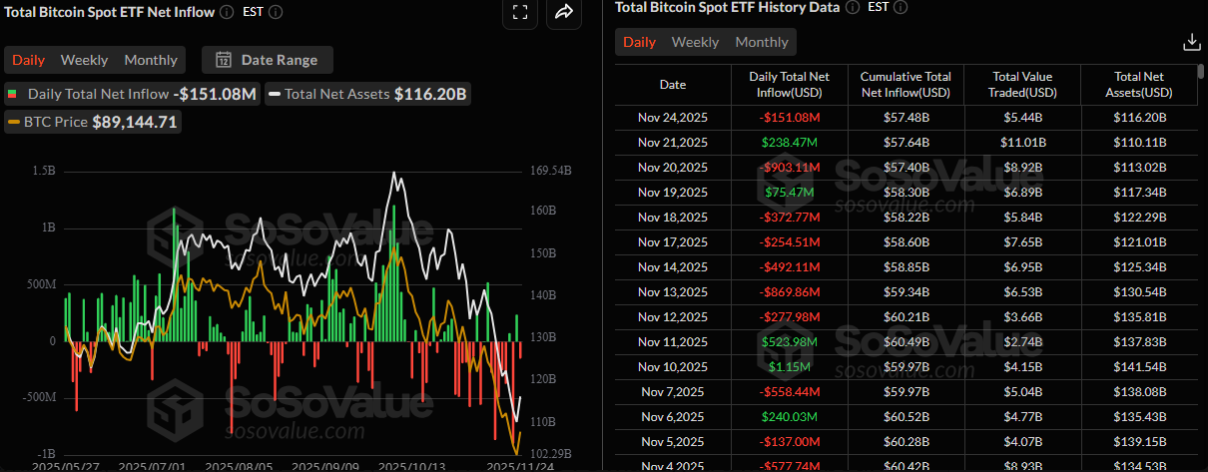Switch chart to Monthly view
The image size is (1208, 472).
click(150, 60)
